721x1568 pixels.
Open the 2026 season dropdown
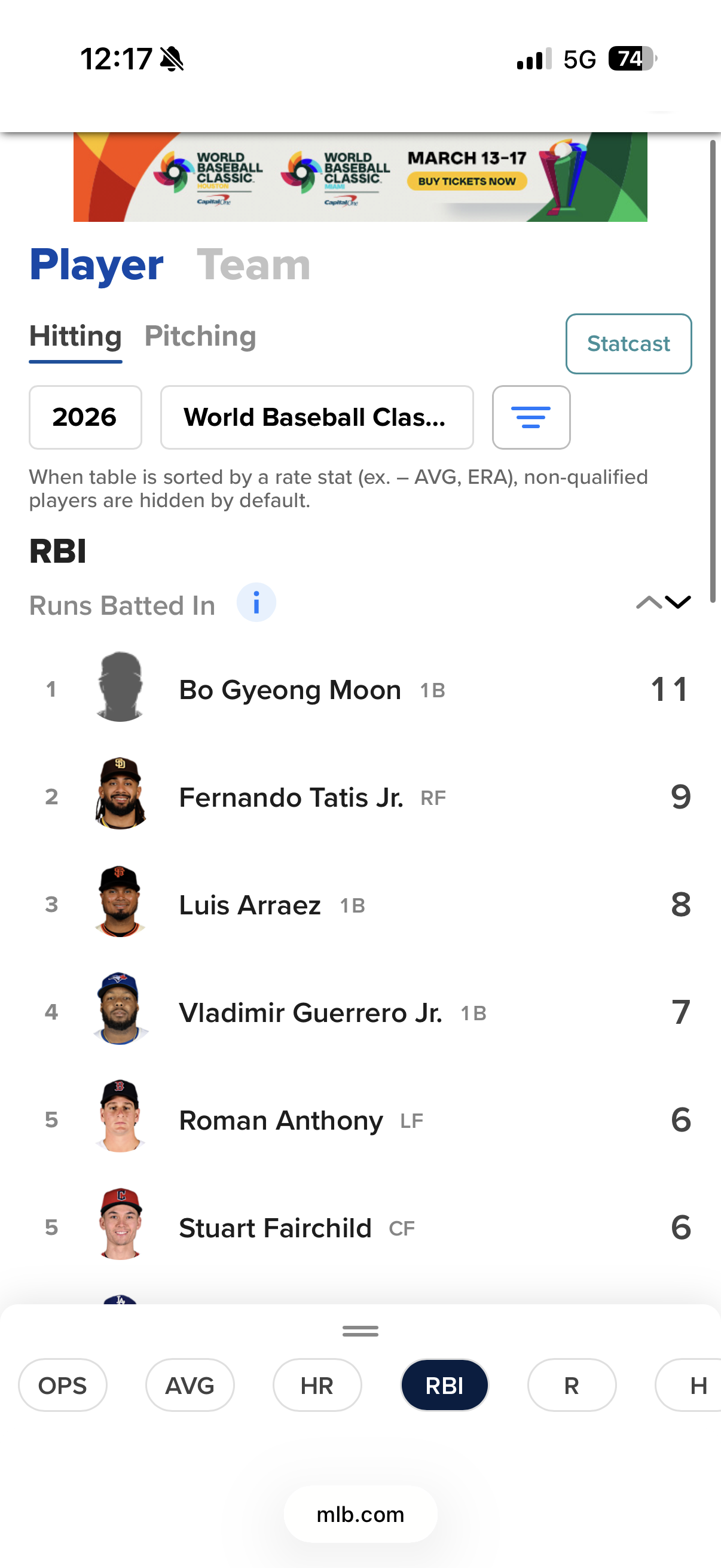coord(85,417)
